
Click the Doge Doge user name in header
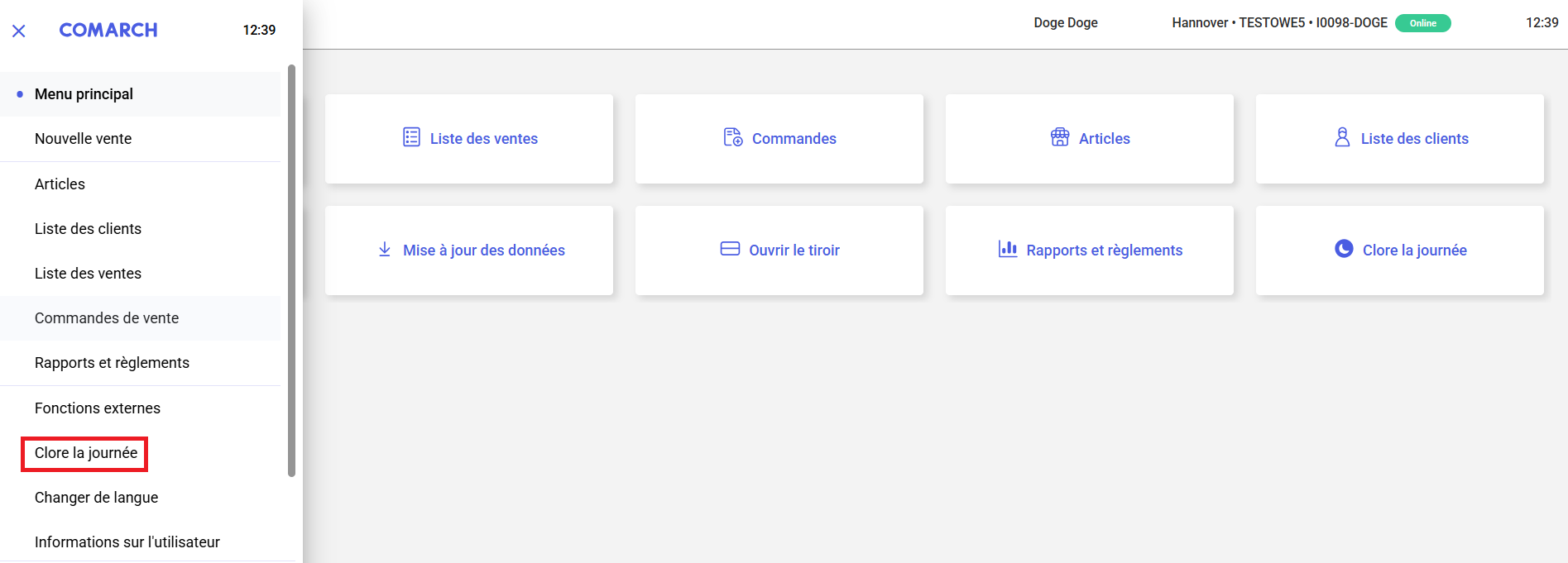pyautogui.click(x=1065, y=23)
